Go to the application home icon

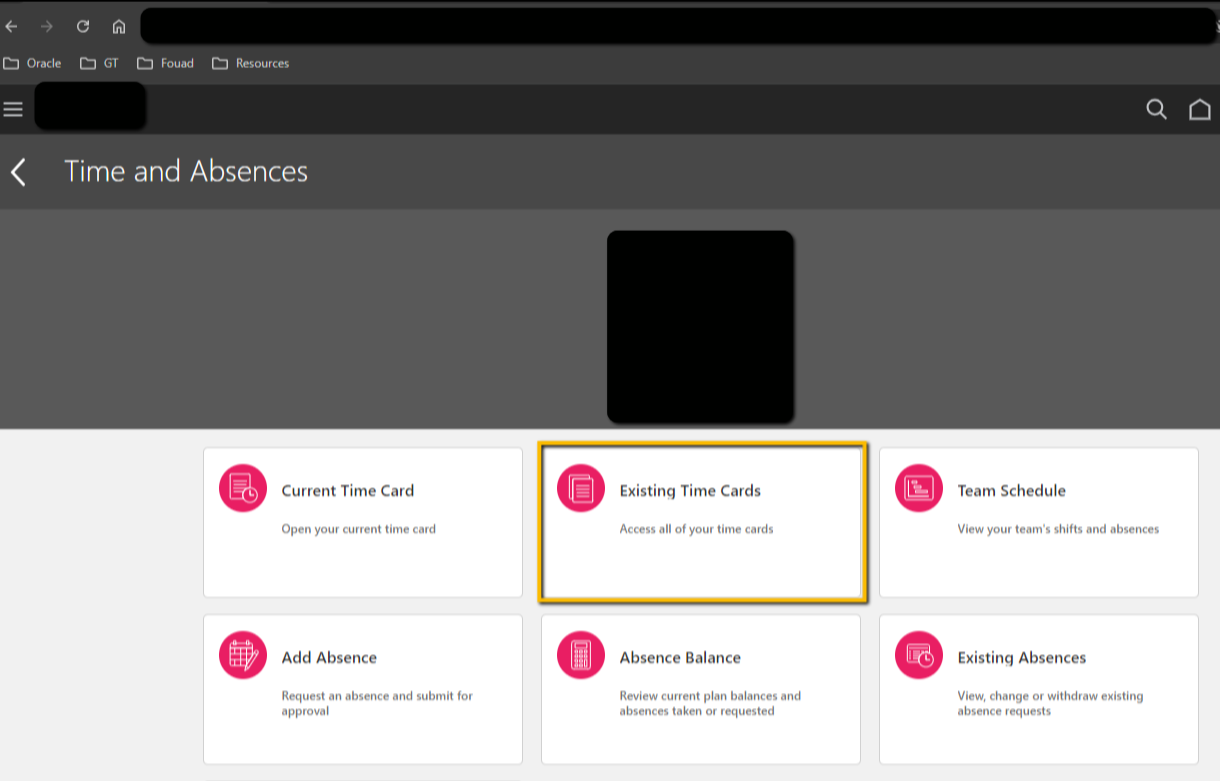1199,109
